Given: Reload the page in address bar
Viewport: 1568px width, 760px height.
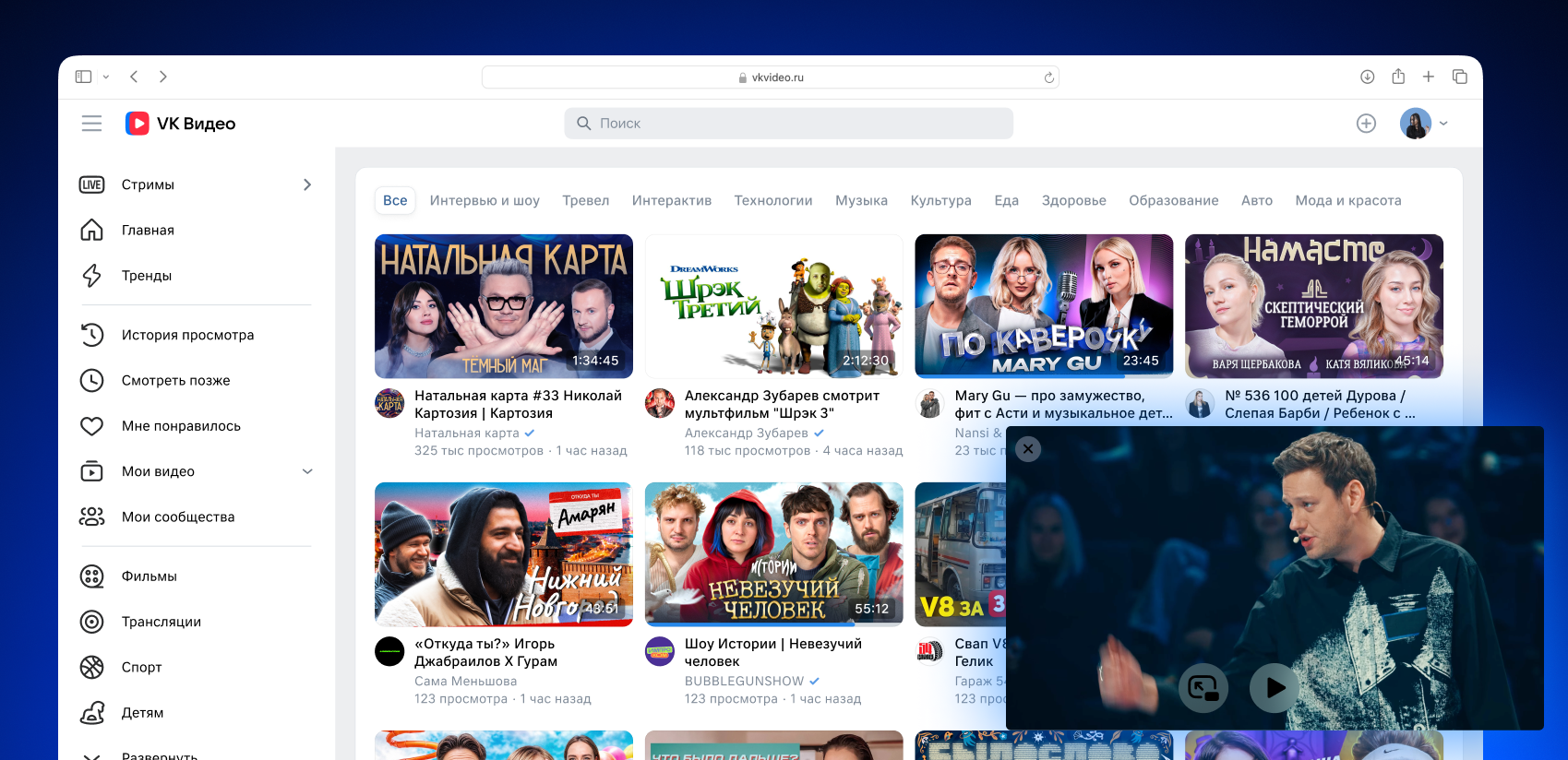Looking at the screenshot, I should 1048,77.
